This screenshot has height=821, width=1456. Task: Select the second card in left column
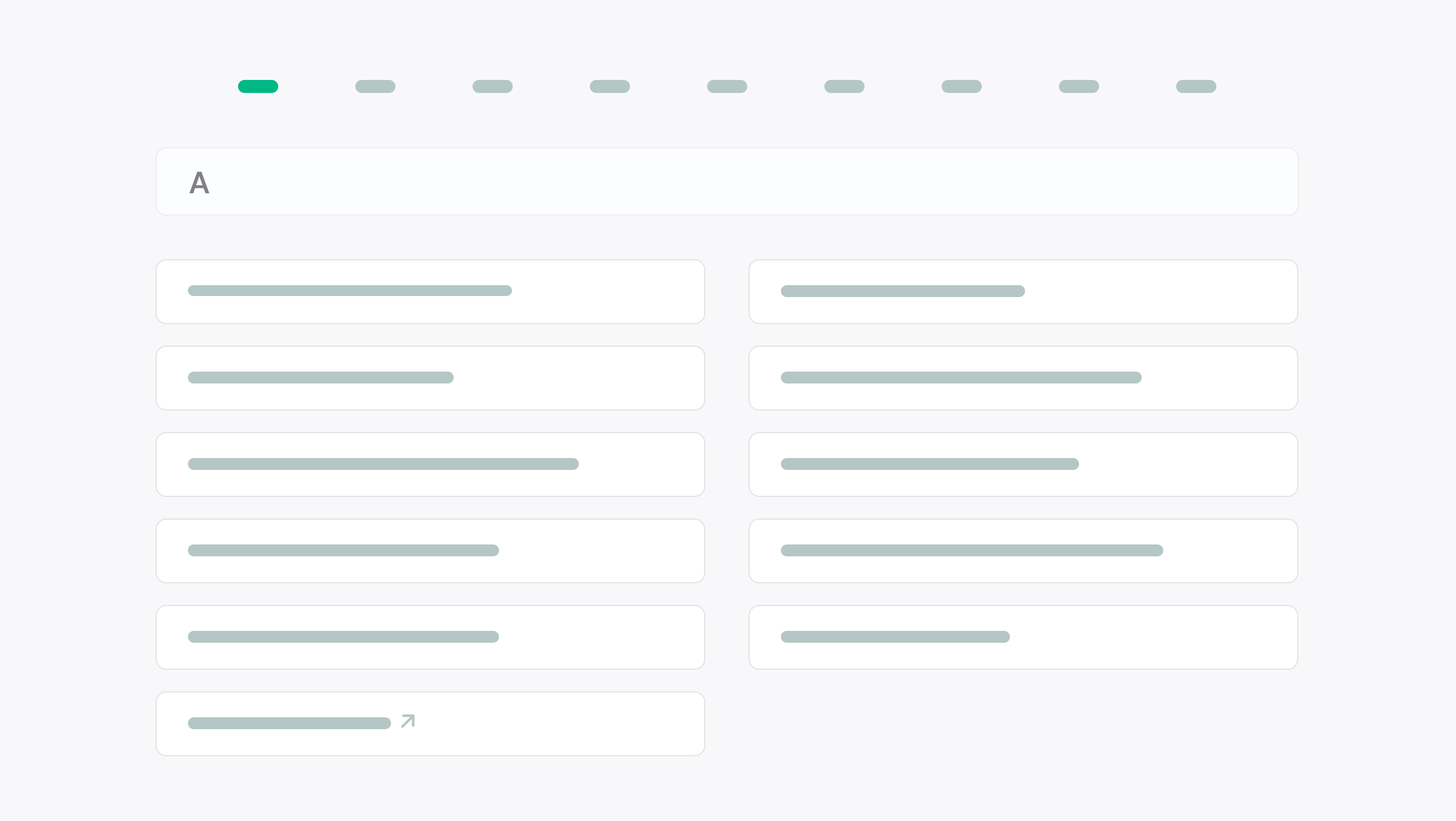coord(430,378)
